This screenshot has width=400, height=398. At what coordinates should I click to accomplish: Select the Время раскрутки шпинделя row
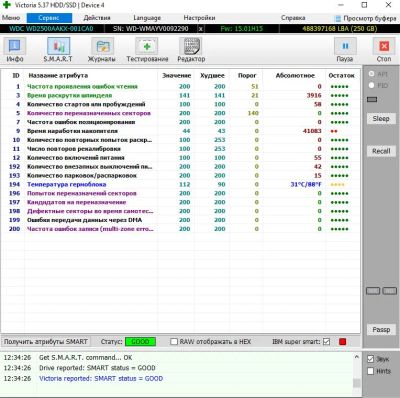180,96
